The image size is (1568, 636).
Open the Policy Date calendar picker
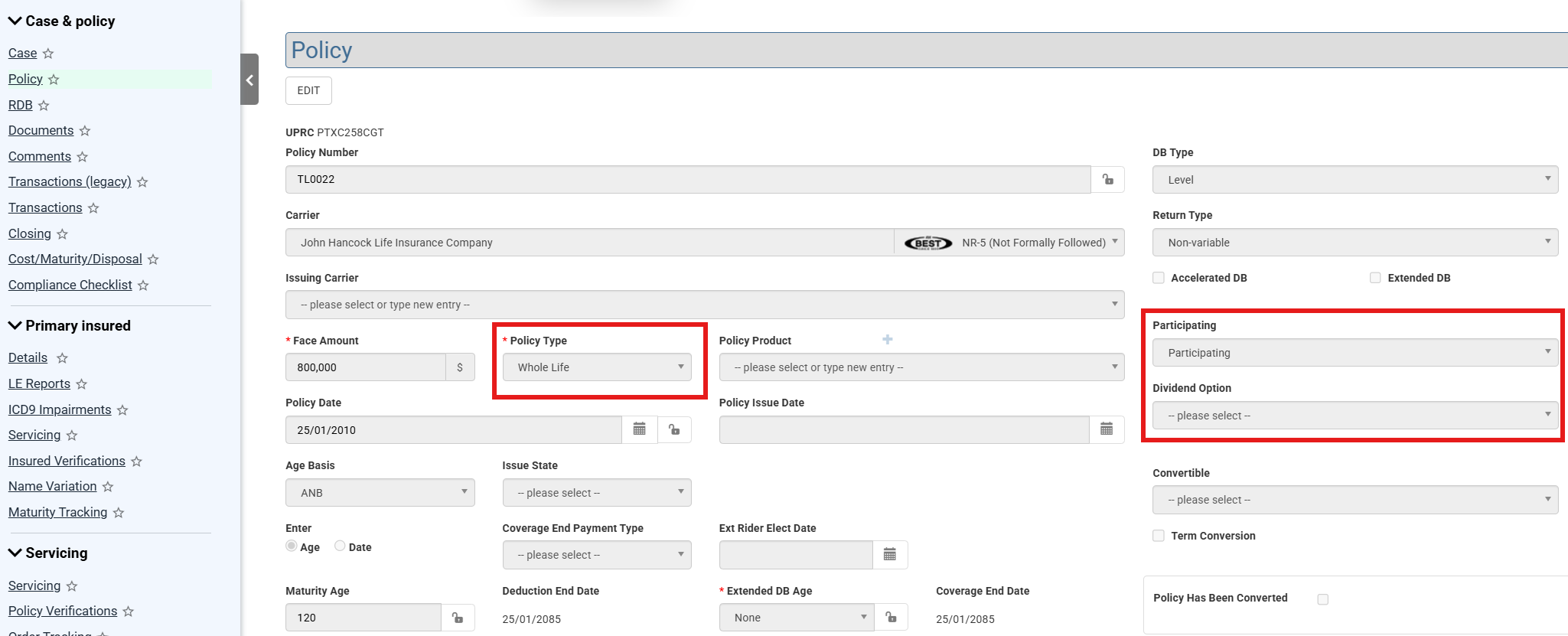[640, 430]
